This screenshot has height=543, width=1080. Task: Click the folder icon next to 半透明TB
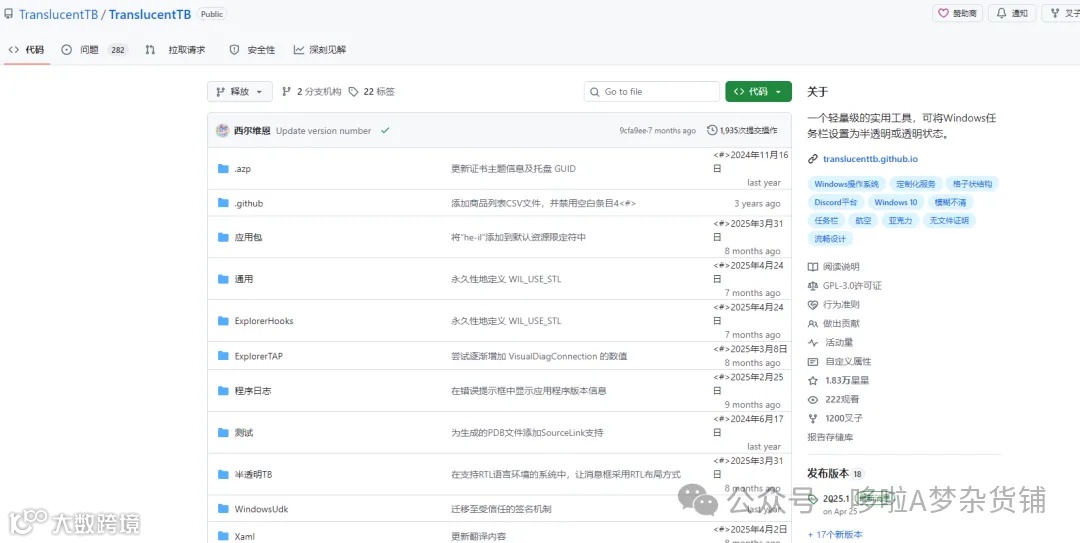(x=223, y=475)
